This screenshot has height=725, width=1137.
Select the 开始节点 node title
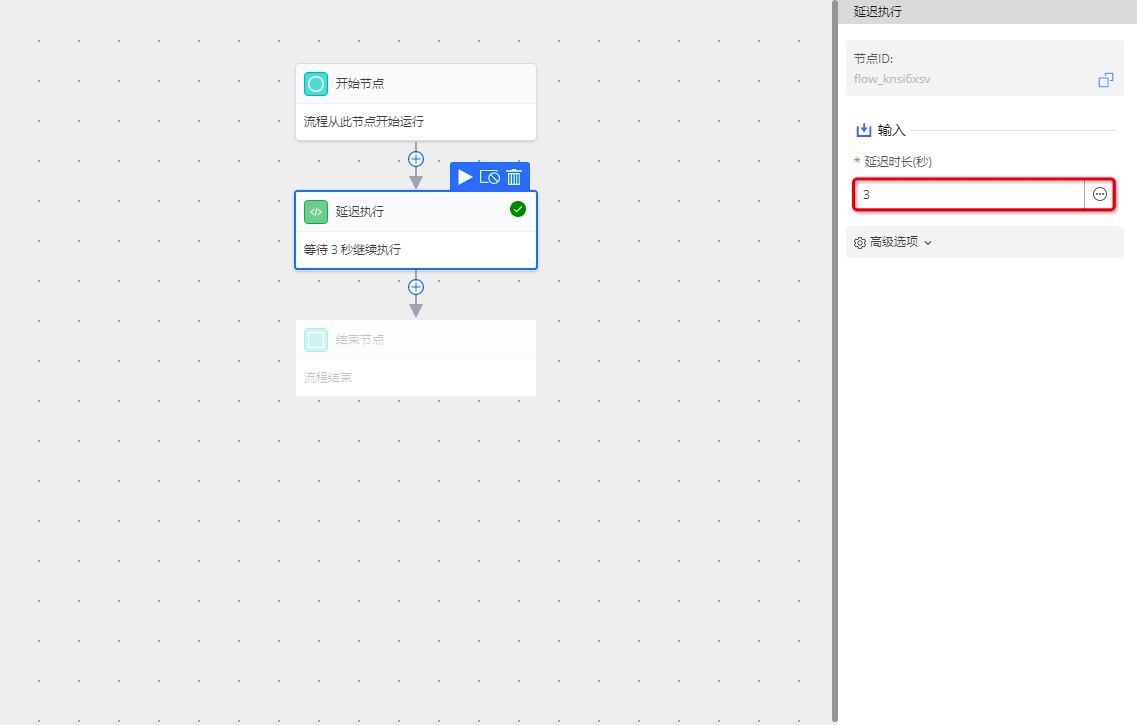click(360, 84)
